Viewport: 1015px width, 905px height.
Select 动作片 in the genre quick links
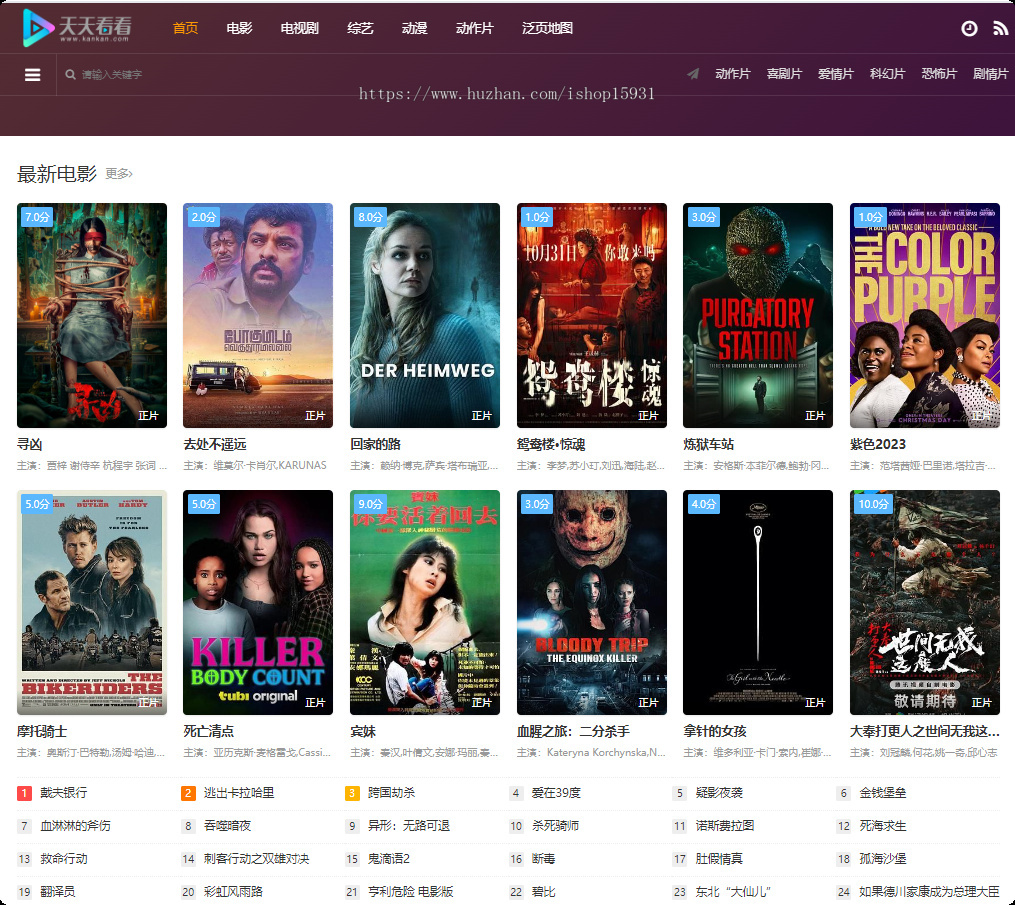(733, 74)
